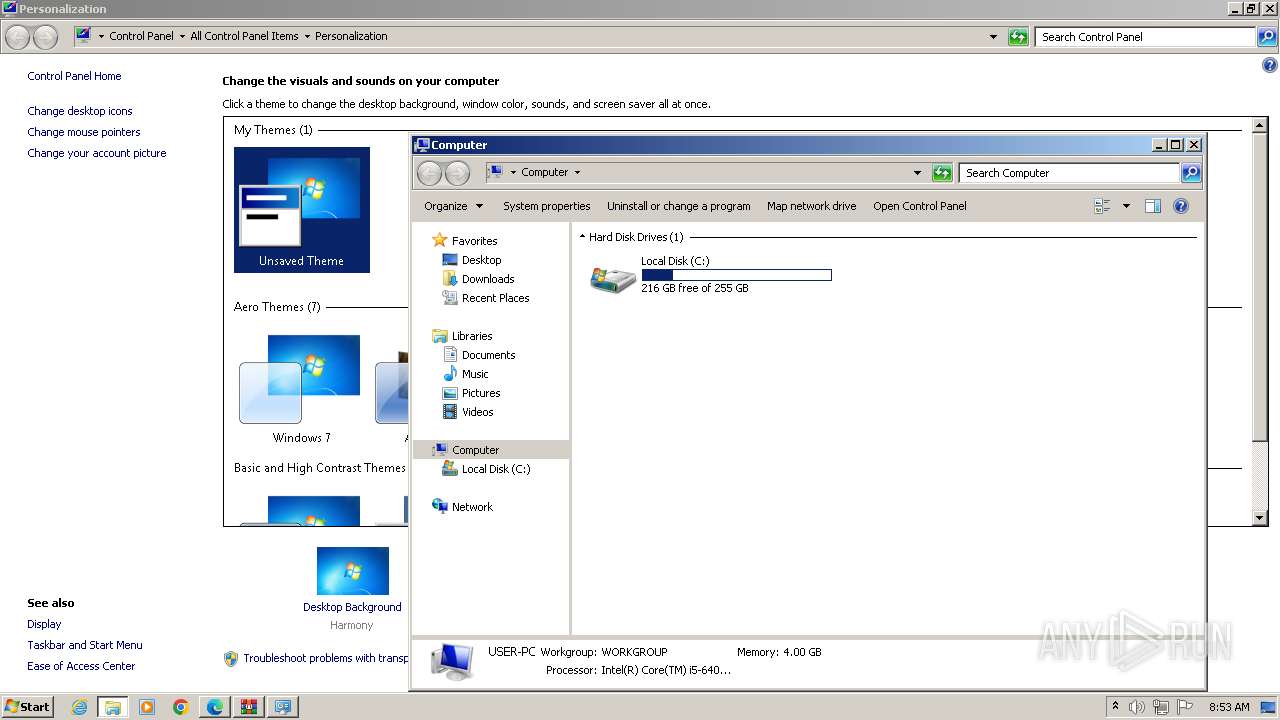The image size is (1280, 720).
Task: Open Action Center flag in tray
Action: [1185, 707]
